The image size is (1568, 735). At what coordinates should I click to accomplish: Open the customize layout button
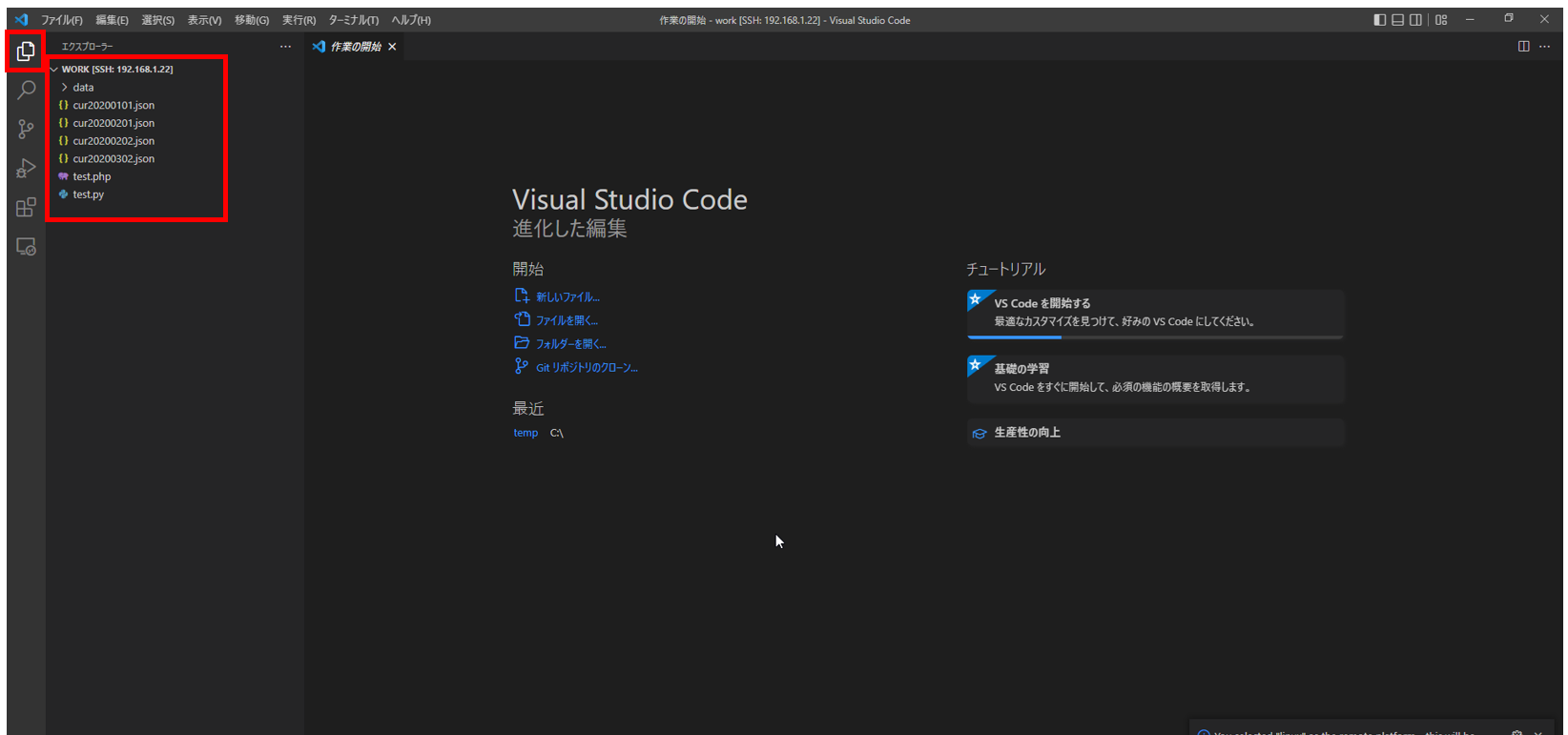click(1441, 19)
